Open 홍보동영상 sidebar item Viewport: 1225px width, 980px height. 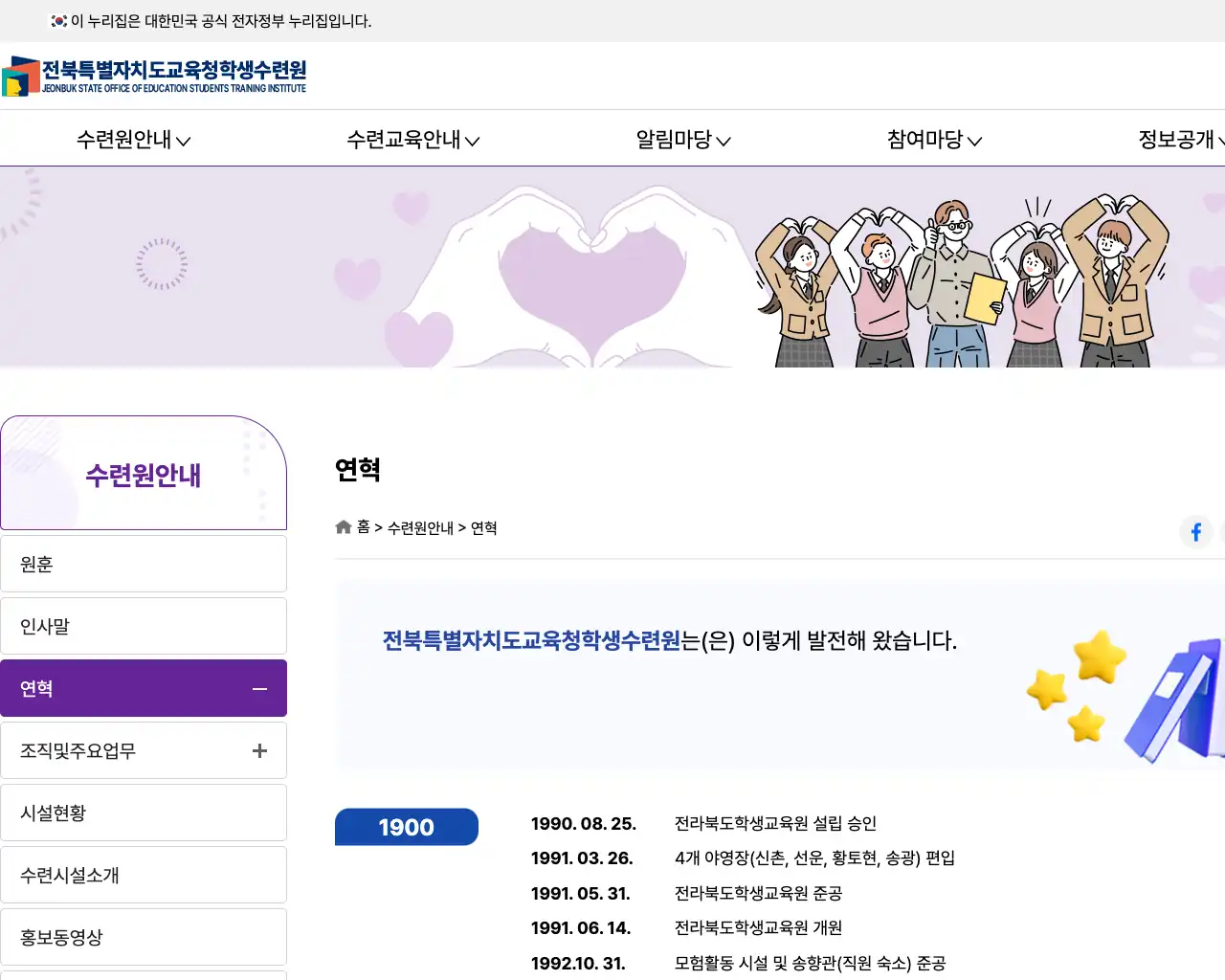tap(144, 938)
